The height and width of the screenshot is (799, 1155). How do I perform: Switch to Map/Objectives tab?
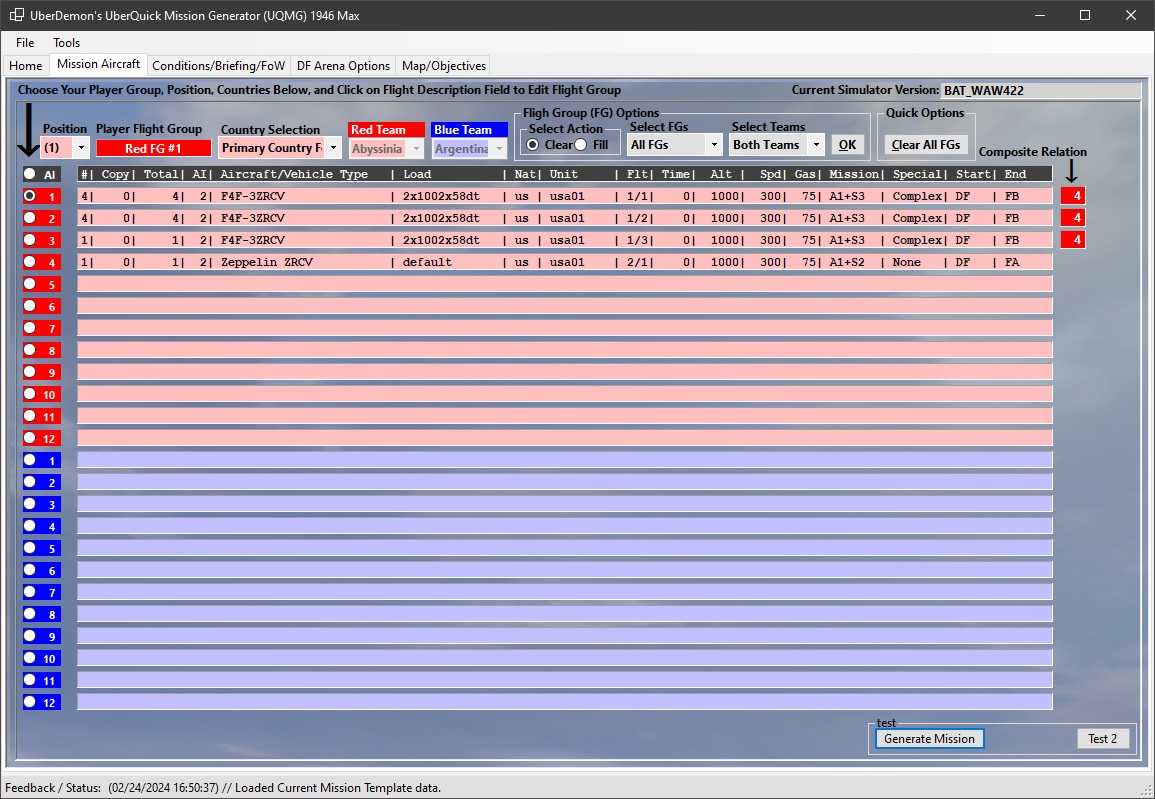[443, 66]
